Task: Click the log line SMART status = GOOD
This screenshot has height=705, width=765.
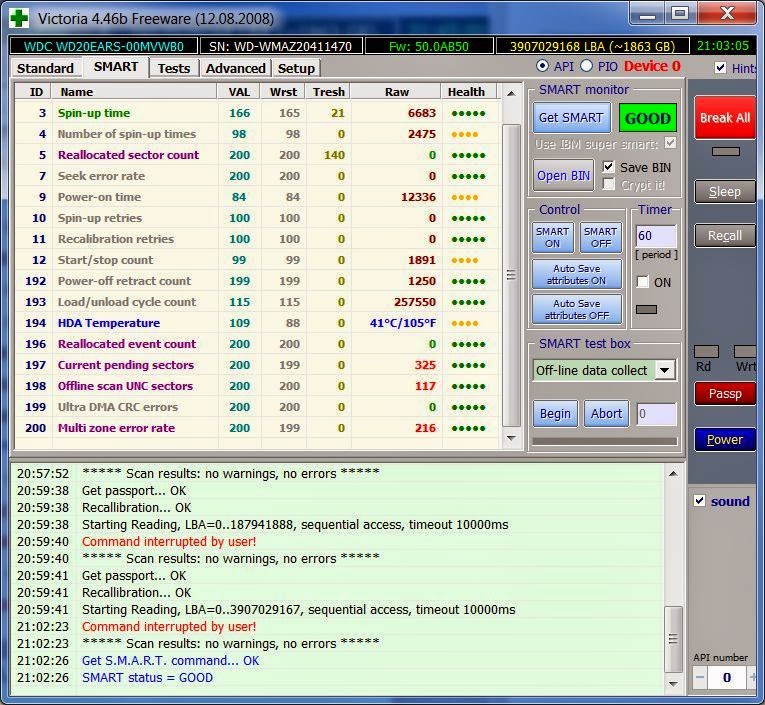Action: pos(147,678)
